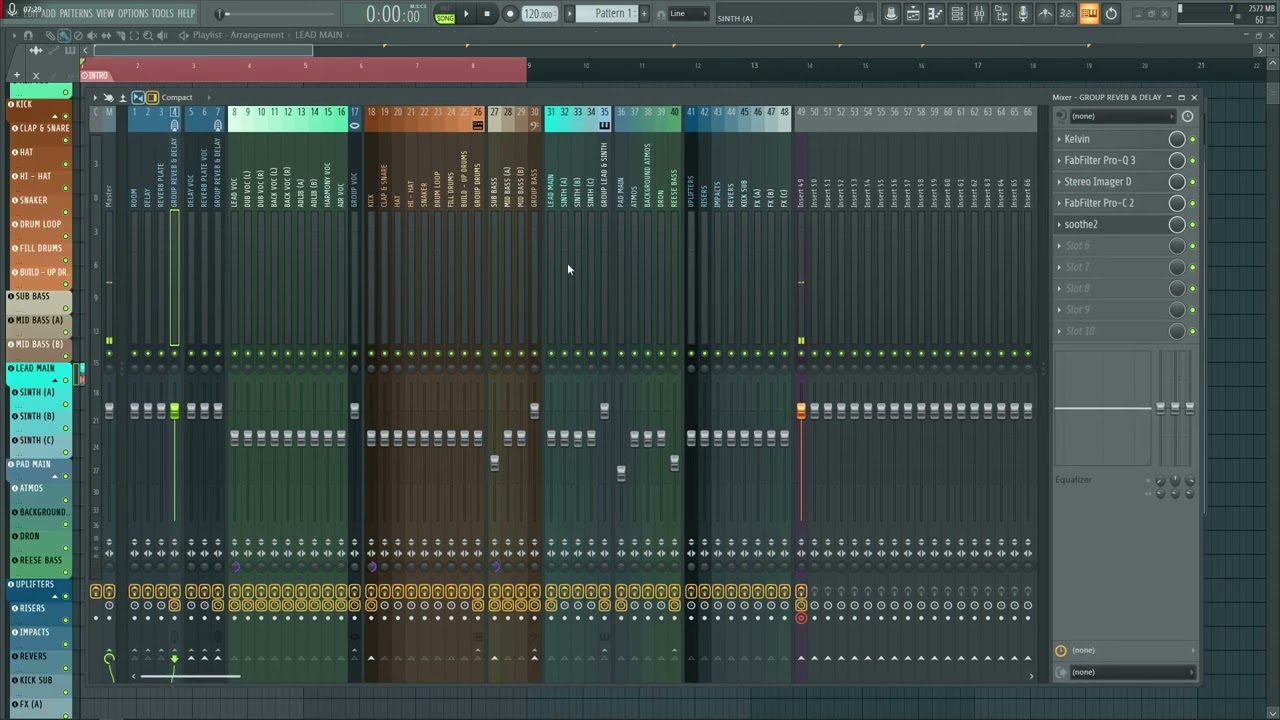This screenshot has width=1280, height=720.
Task: Toggle the playlist snap magnet icon
Action: coord(28,35)
